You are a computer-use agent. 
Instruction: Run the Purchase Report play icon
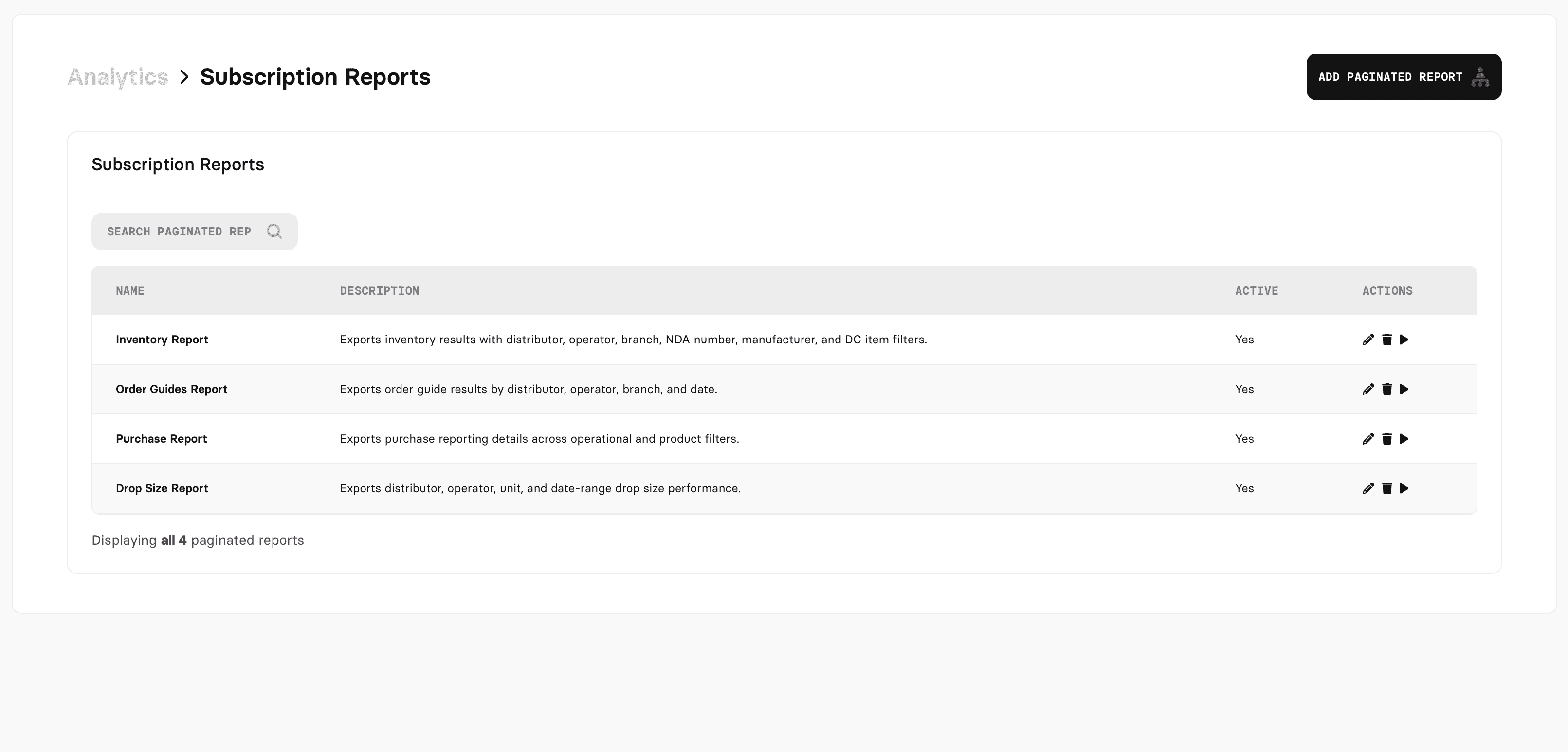pos(1404,439)
